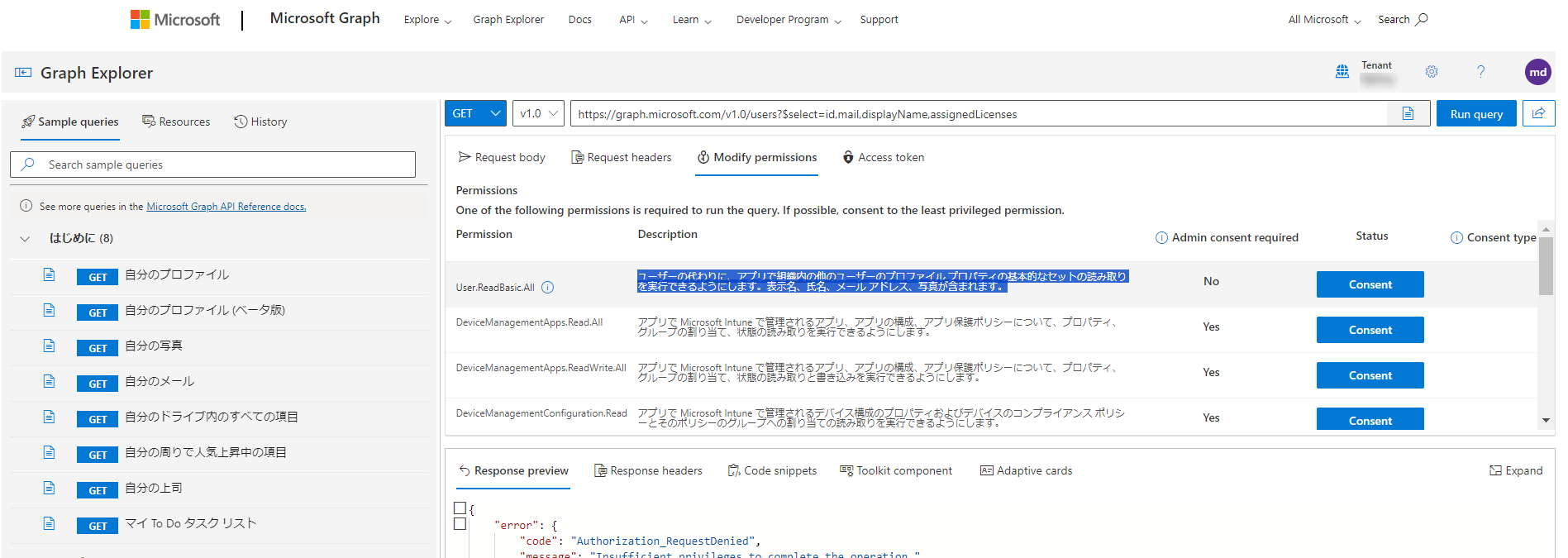The image size is (1568, 558).
Task: Open help question mark icon
Action: tap(1480, 72)
